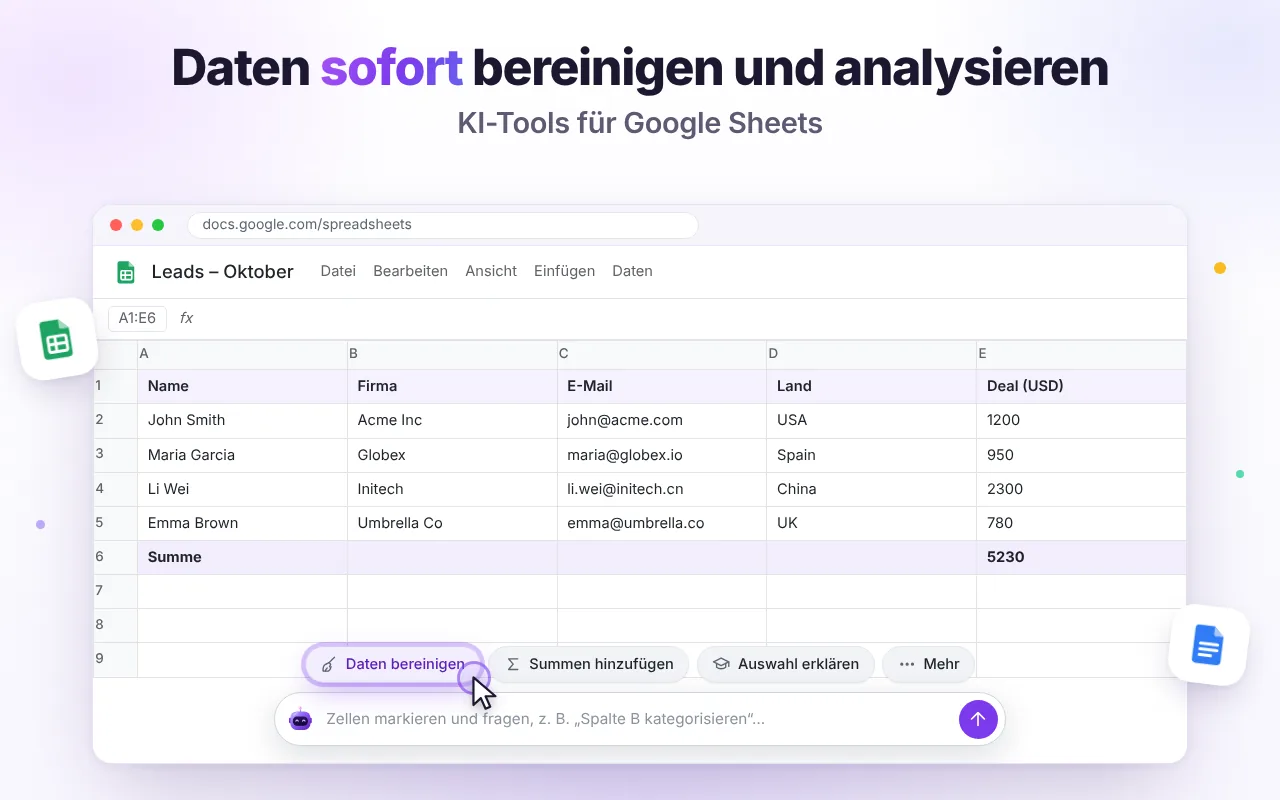Viewport: 1280px width, 800px height.
Task: Select the Emma Brown cell
Action: point(243,523)
